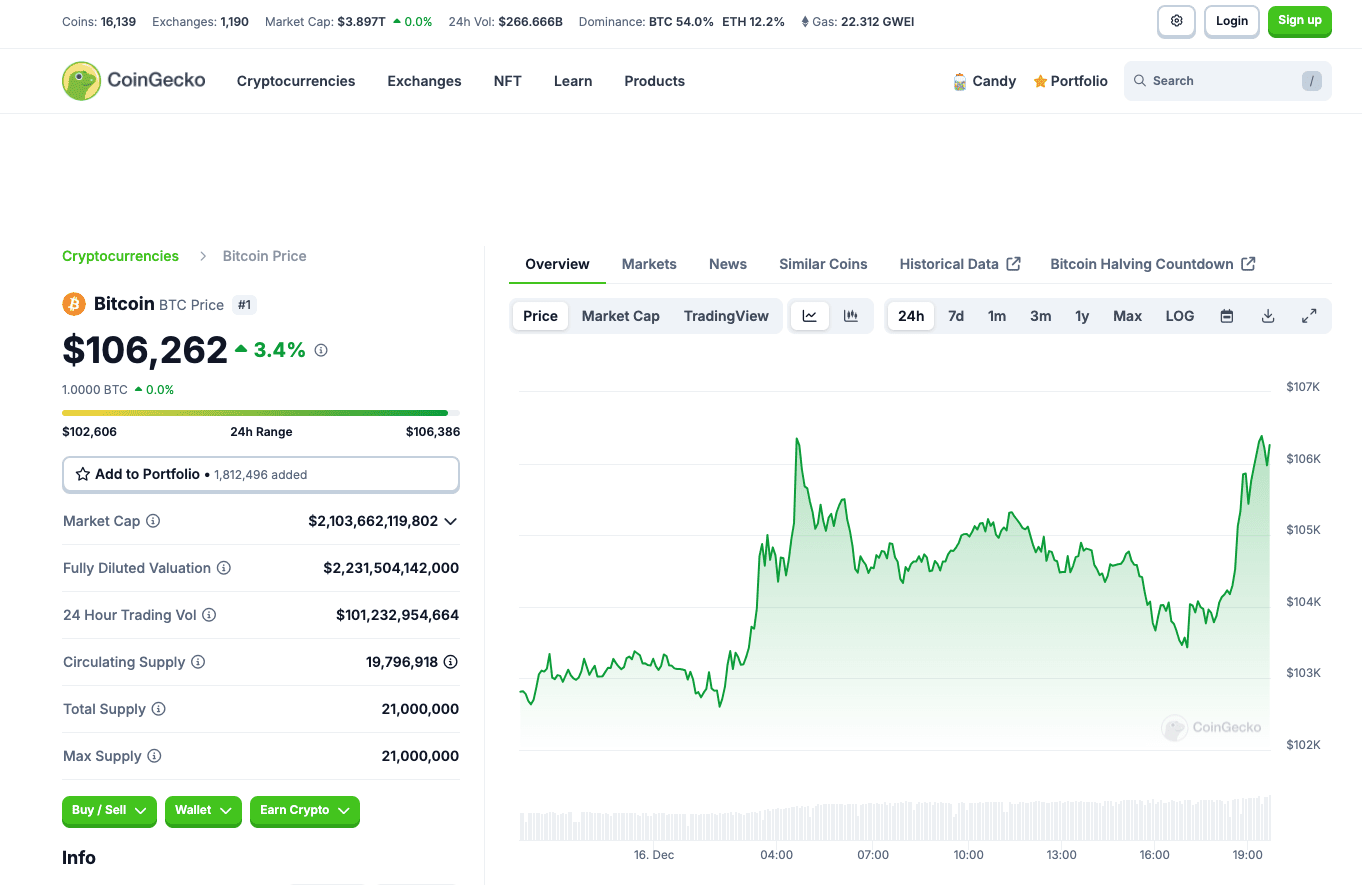Click star icon in Add to Portfolio
This screenshot has height=885, width=1362.
[x=82, y=474]
